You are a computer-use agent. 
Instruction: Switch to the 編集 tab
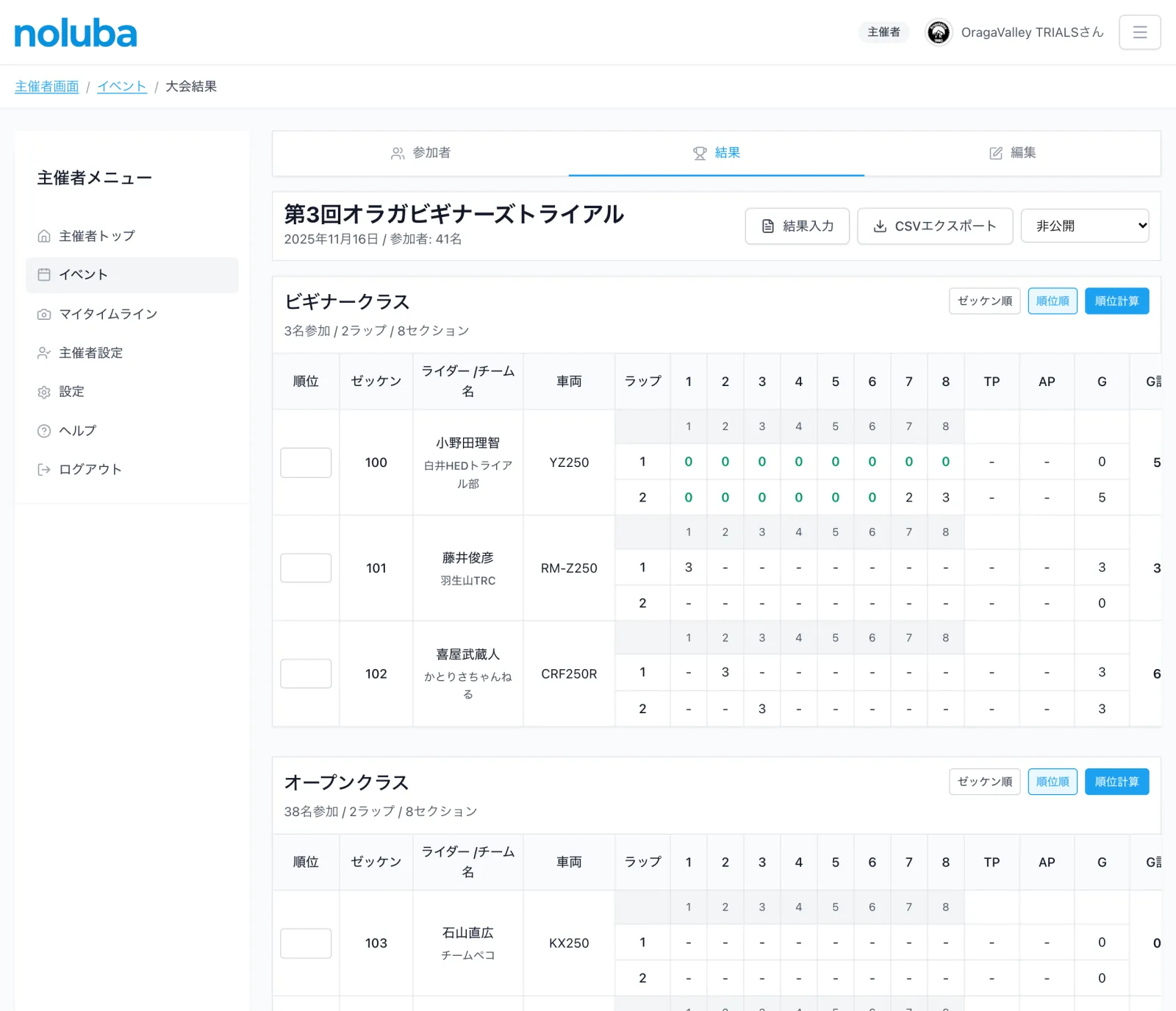[1012, 153]
